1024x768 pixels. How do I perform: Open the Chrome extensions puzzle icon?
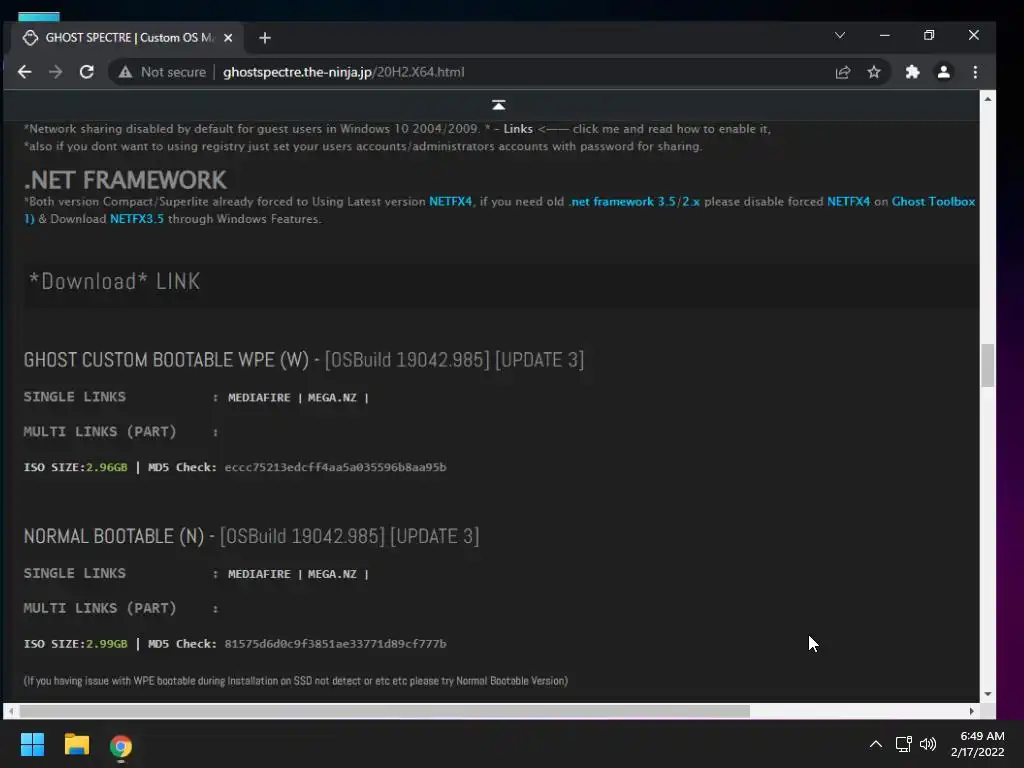[912, 72]
